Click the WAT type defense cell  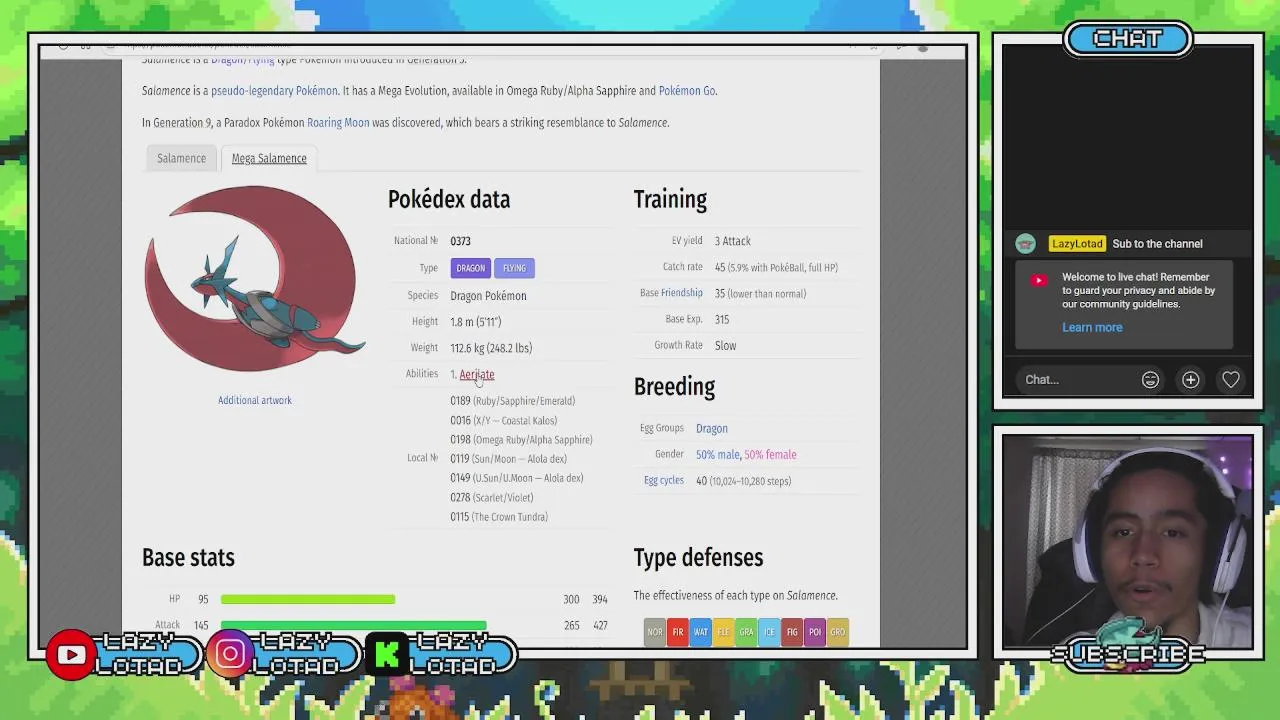(701, 632)
